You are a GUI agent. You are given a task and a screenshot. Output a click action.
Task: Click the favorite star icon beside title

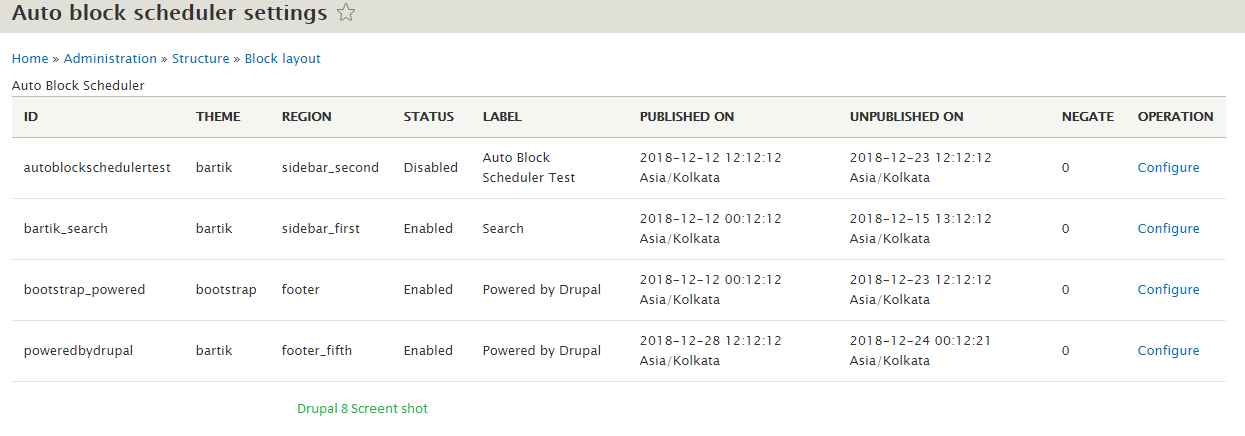(345, 13)
